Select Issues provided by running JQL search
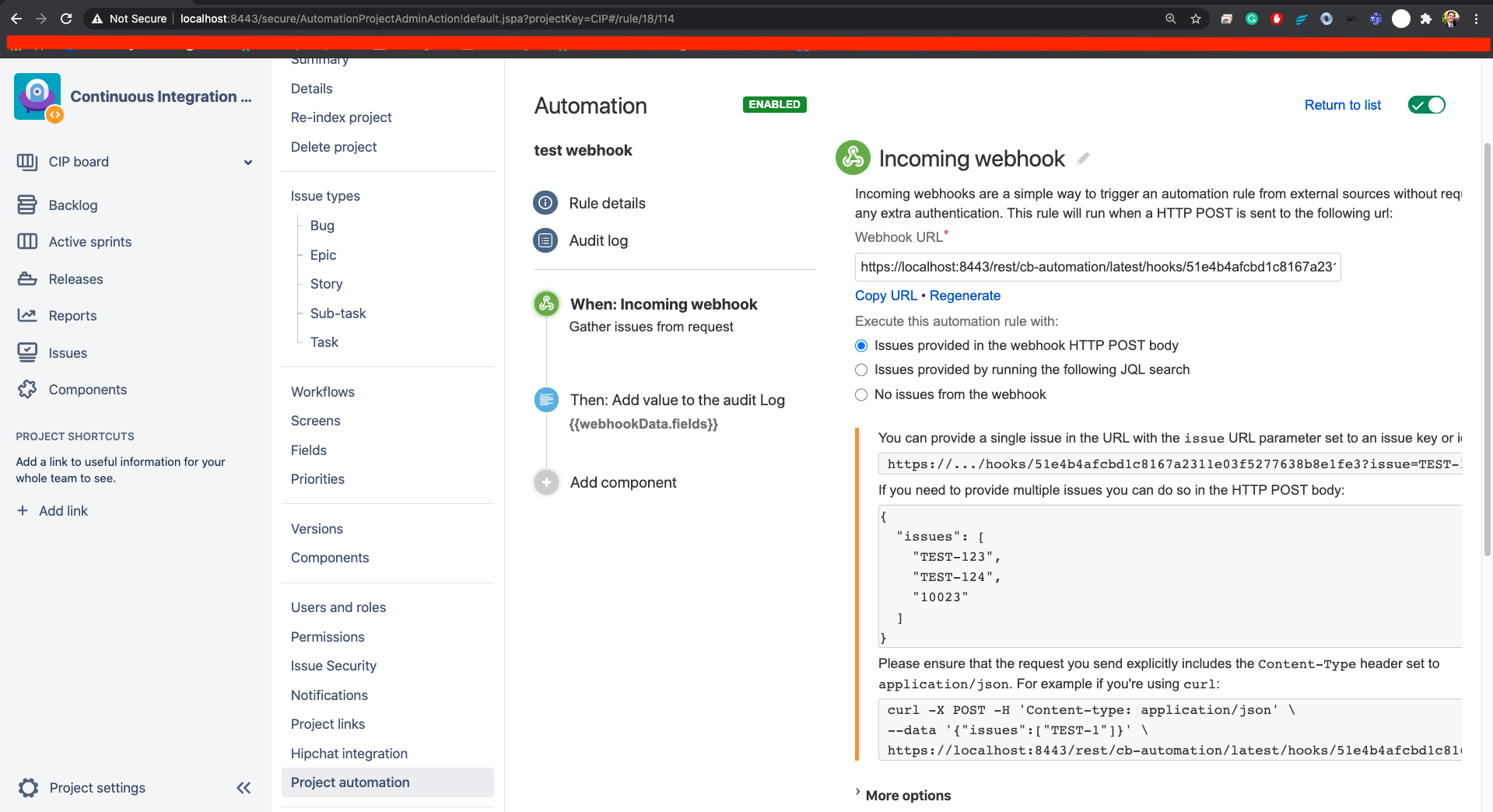The width and height of the screenshot is (1493, 812). click(x=861, y=370)
